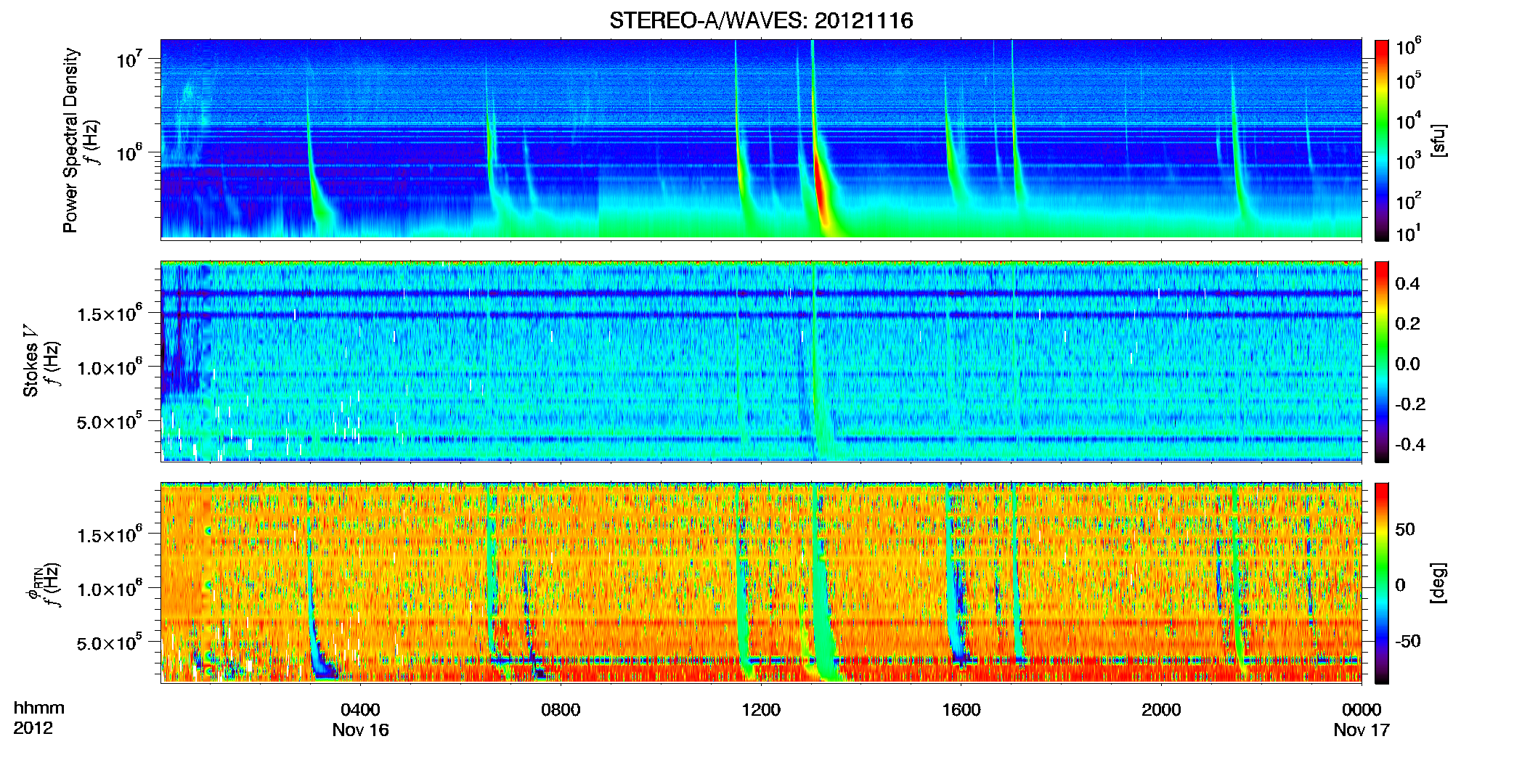Viewport: 1522px width, 784px height.
Task: Pick the Stokes V color bar
Action: click(x=1381, y=362)
